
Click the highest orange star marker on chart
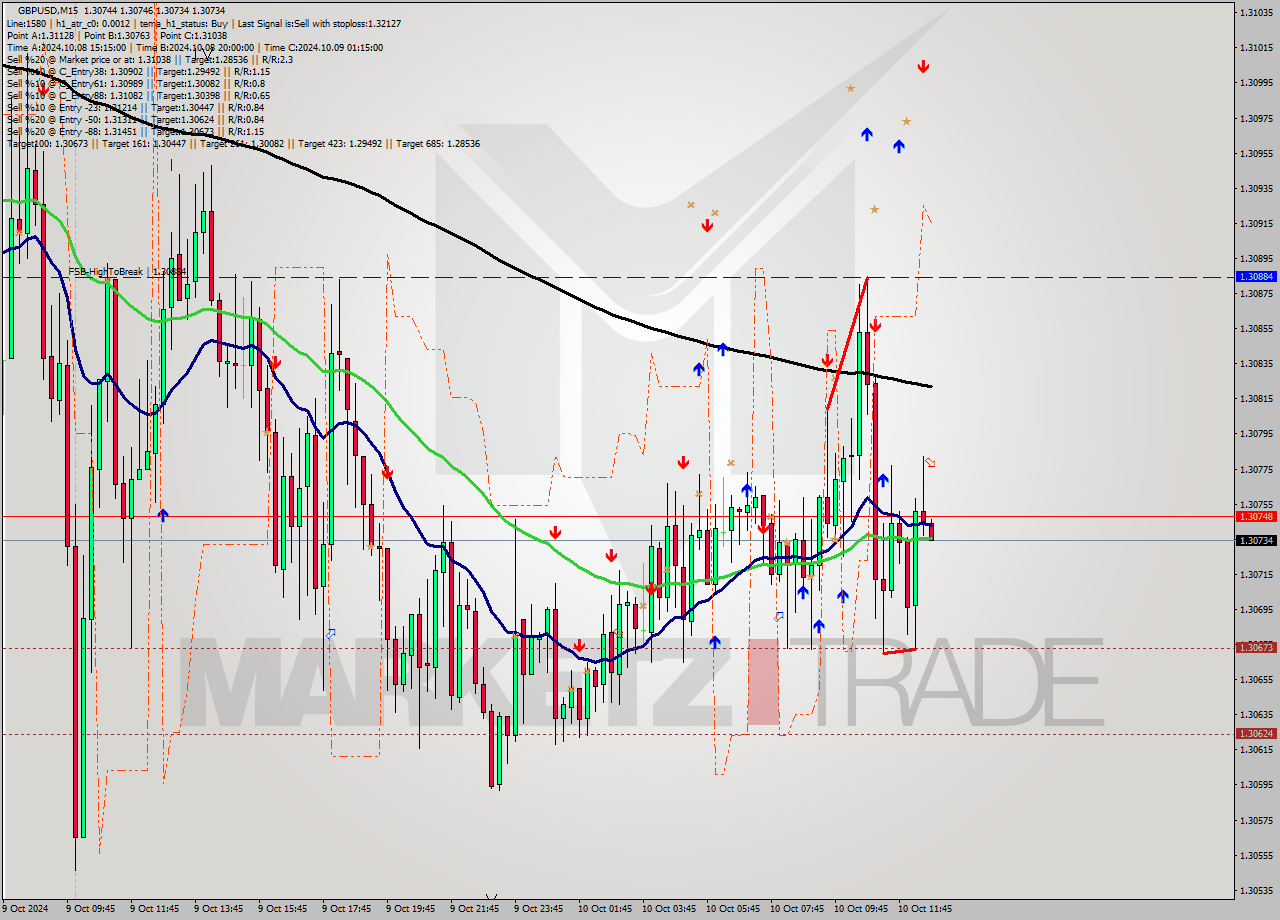850,88
